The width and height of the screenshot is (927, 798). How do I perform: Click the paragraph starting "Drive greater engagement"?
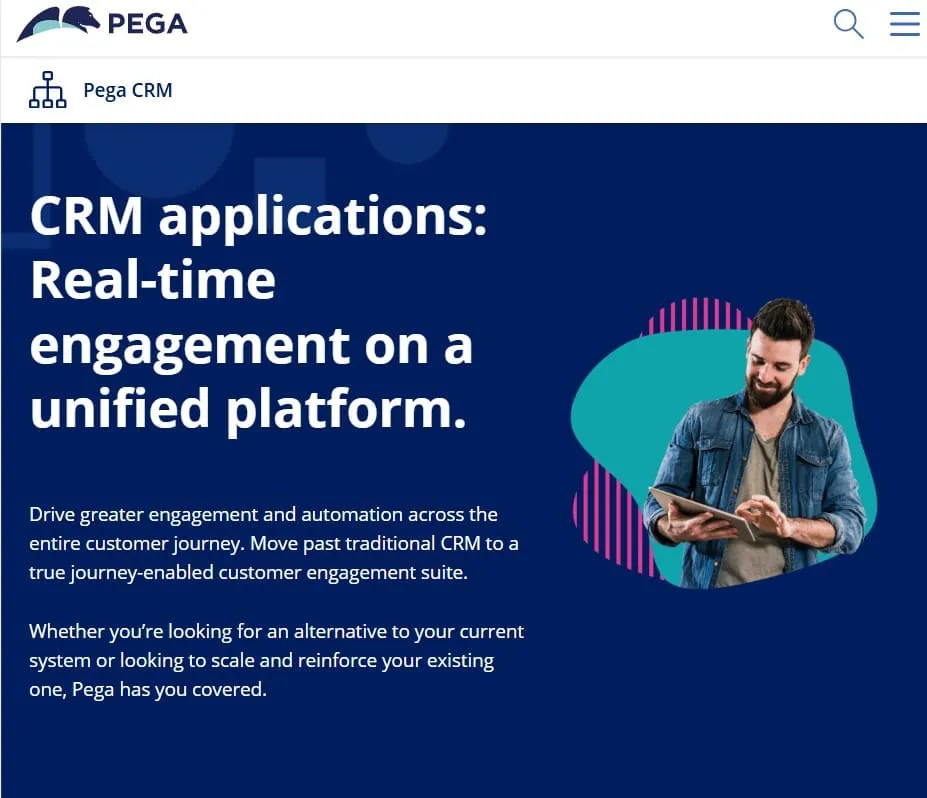coord(274,543)
